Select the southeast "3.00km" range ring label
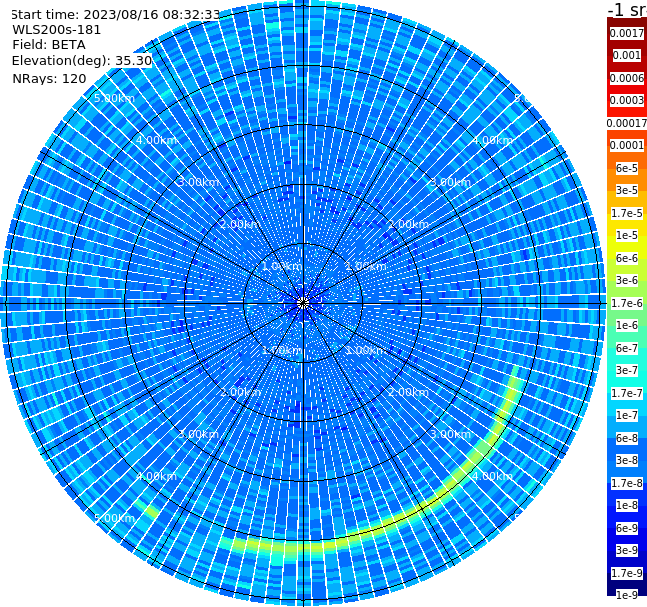 point(450,434)
